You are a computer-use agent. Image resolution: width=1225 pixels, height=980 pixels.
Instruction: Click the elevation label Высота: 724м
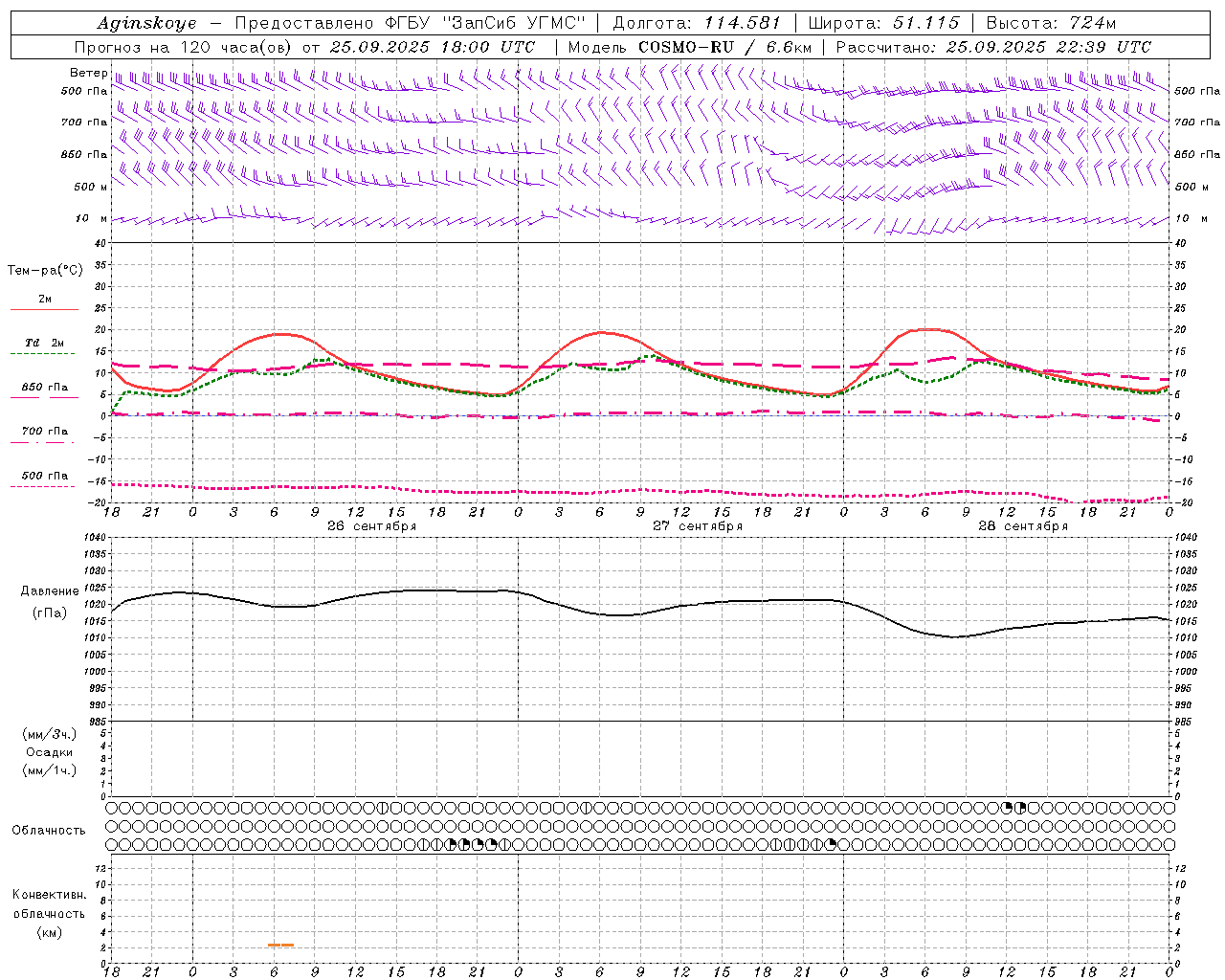(1051, 23)
